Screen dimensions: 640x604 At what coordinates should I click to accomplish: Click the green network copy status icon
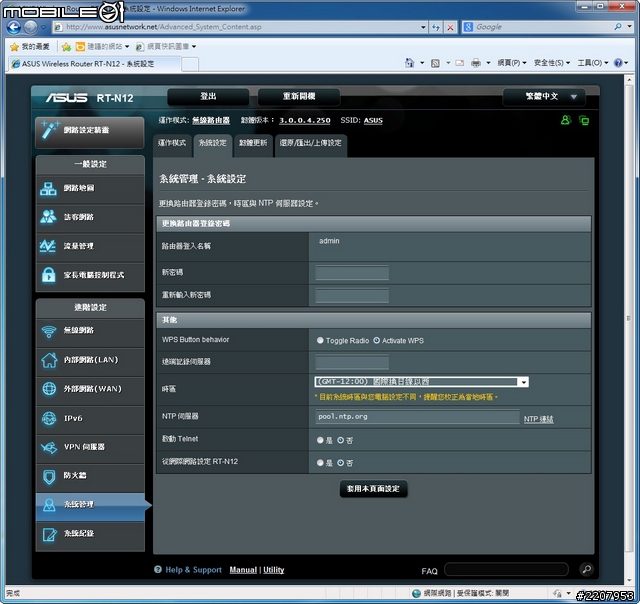point(584,120)
